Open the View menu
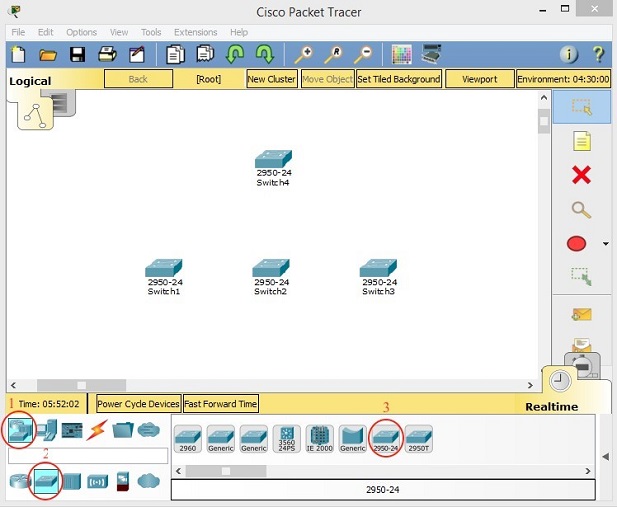This screenshot has height=507, width=617. coord(119,32)
